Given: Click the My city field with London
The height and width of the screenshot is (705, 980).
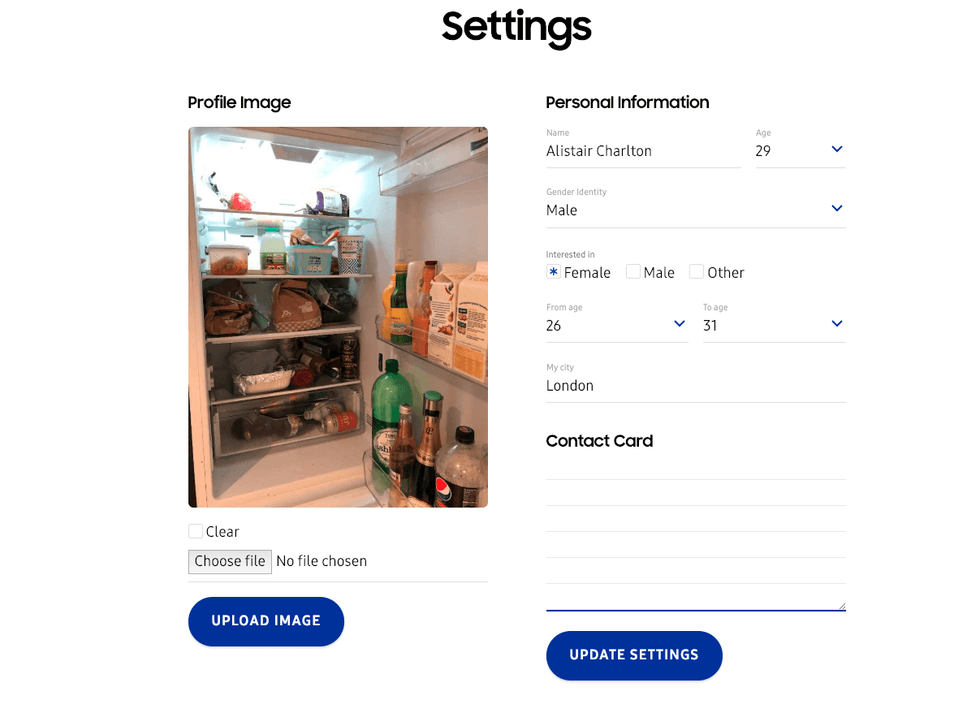Looking at the screenshot, I should [x=695, y=386].
